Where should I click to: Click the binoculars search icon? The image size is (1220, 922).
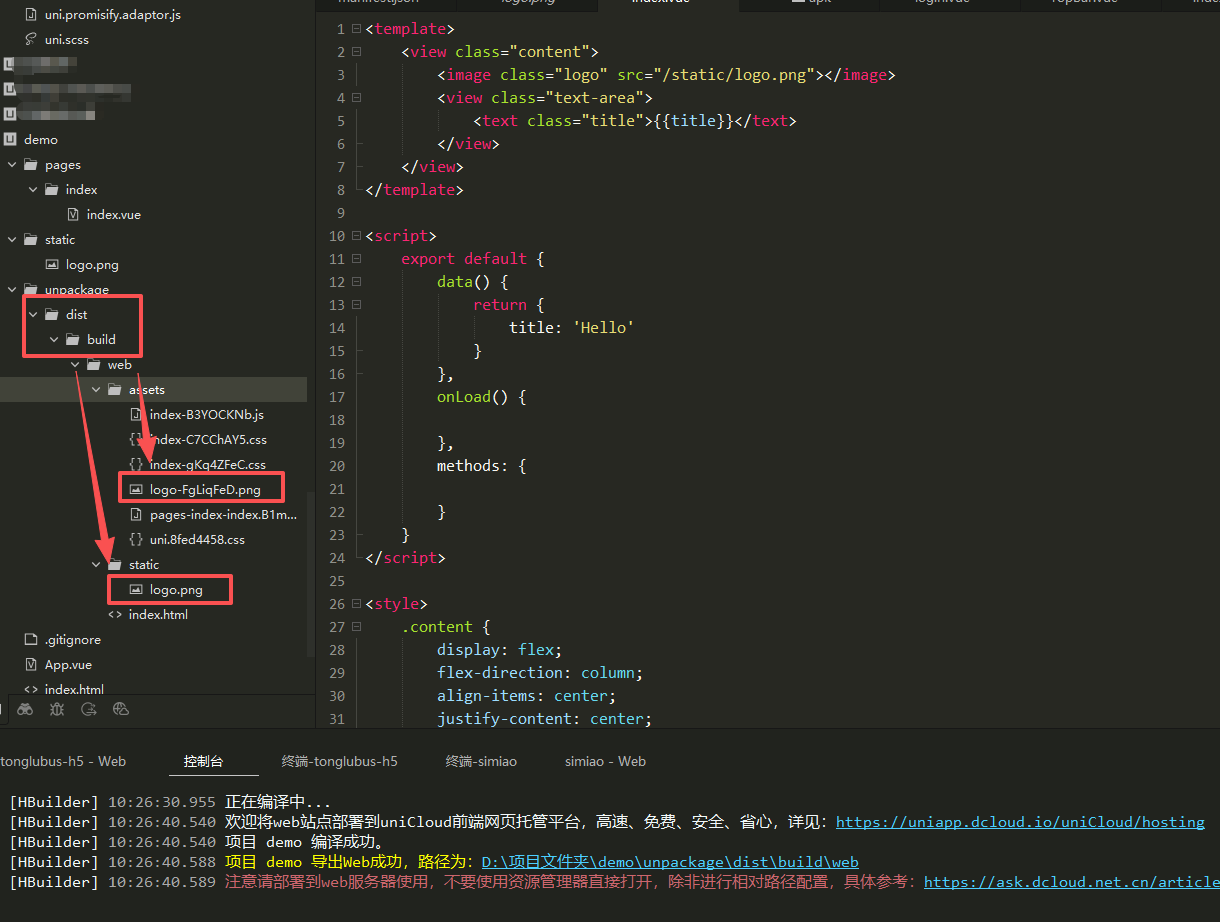click(x=25, y=709)
